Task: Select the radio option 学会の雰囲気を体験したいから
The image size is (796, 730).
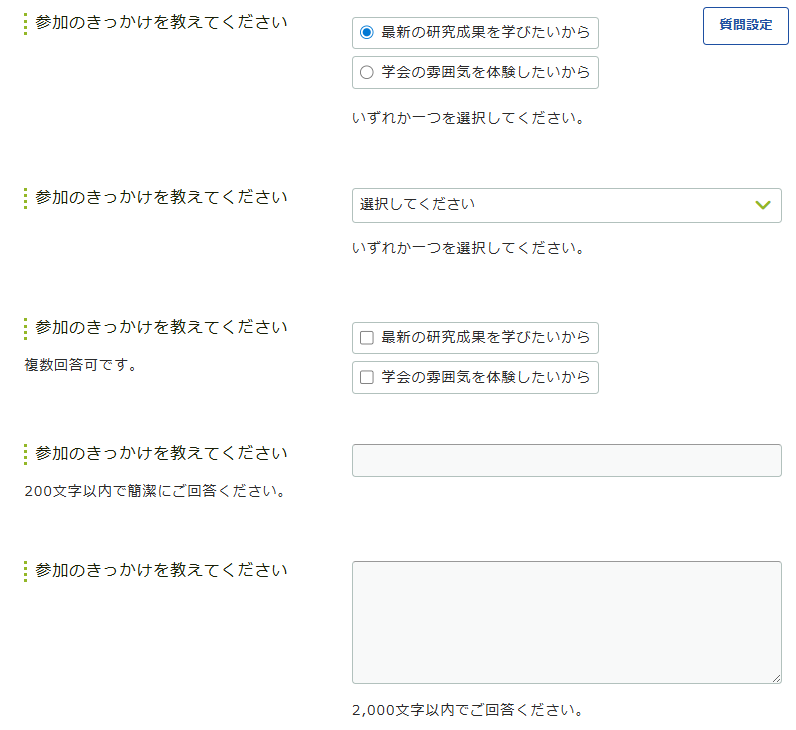Action: [367, 72]
